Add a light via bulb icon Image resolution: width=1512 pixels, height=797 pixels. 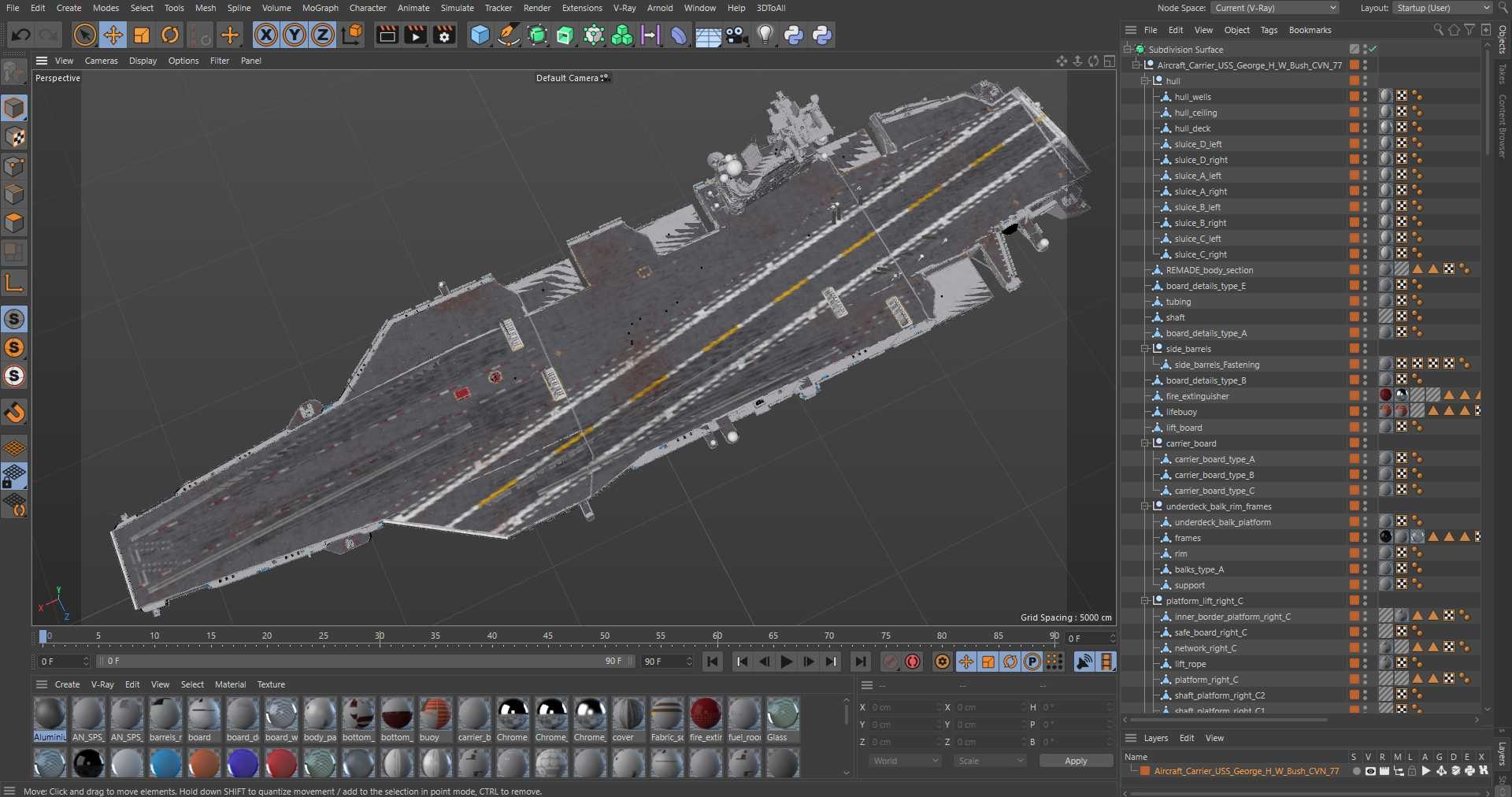coord(765,35)
